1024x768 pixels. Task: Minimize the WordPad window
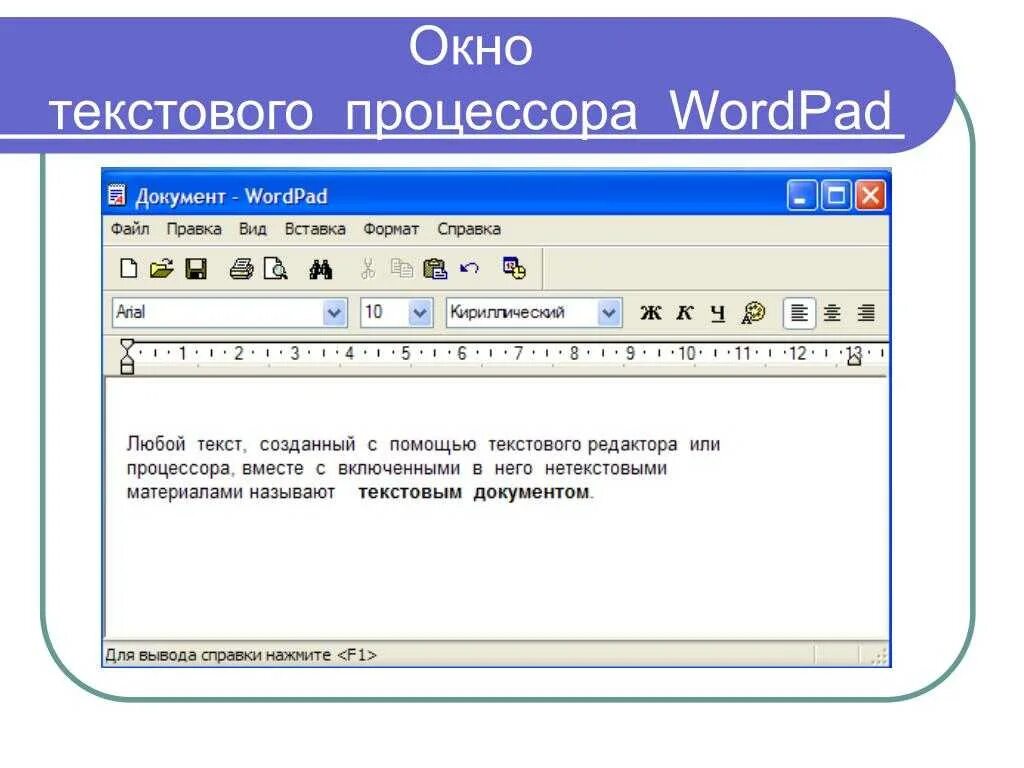[x=801, y=195]
